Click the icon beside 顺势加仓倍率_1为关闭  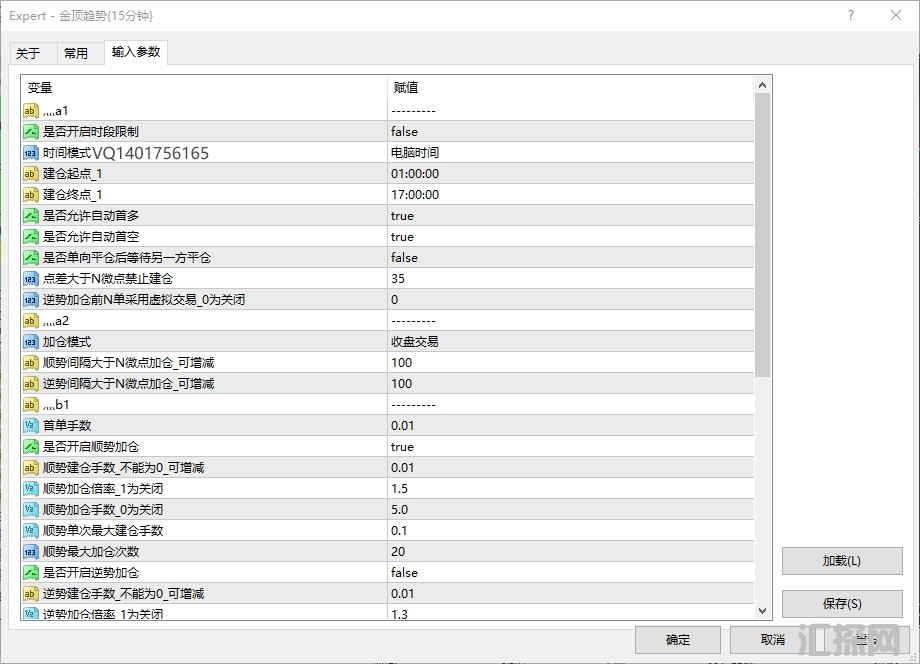31,489
